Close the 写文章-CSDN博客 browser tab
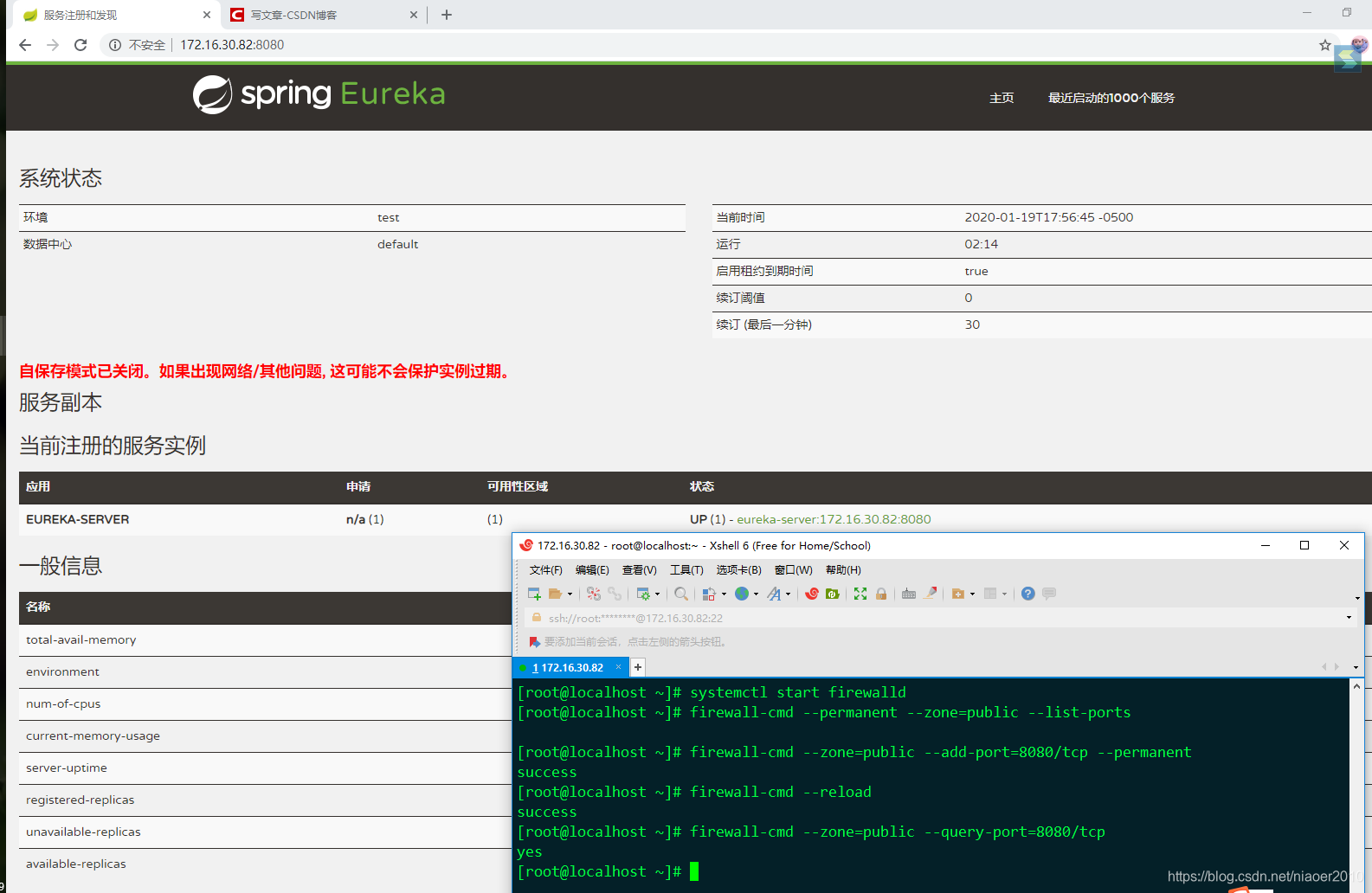This screenshot has height=893, width=1372. (413, 15)
